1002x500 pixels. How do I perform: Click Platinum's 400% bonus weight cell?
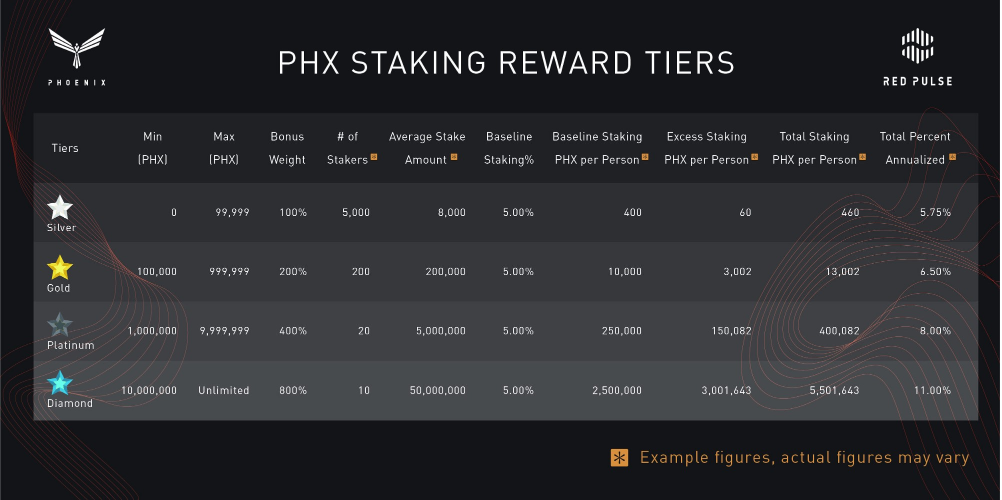293,331
